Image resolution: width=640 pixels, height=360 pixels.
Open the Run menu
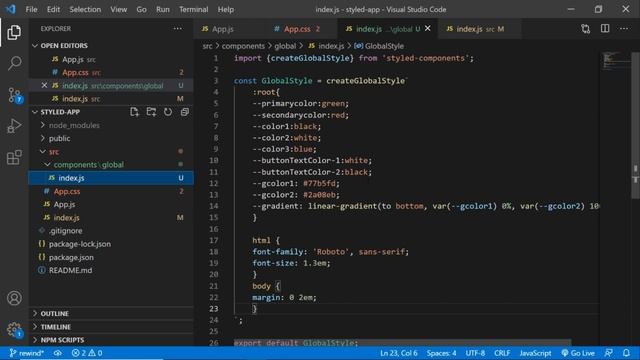(x=162, y=9)
